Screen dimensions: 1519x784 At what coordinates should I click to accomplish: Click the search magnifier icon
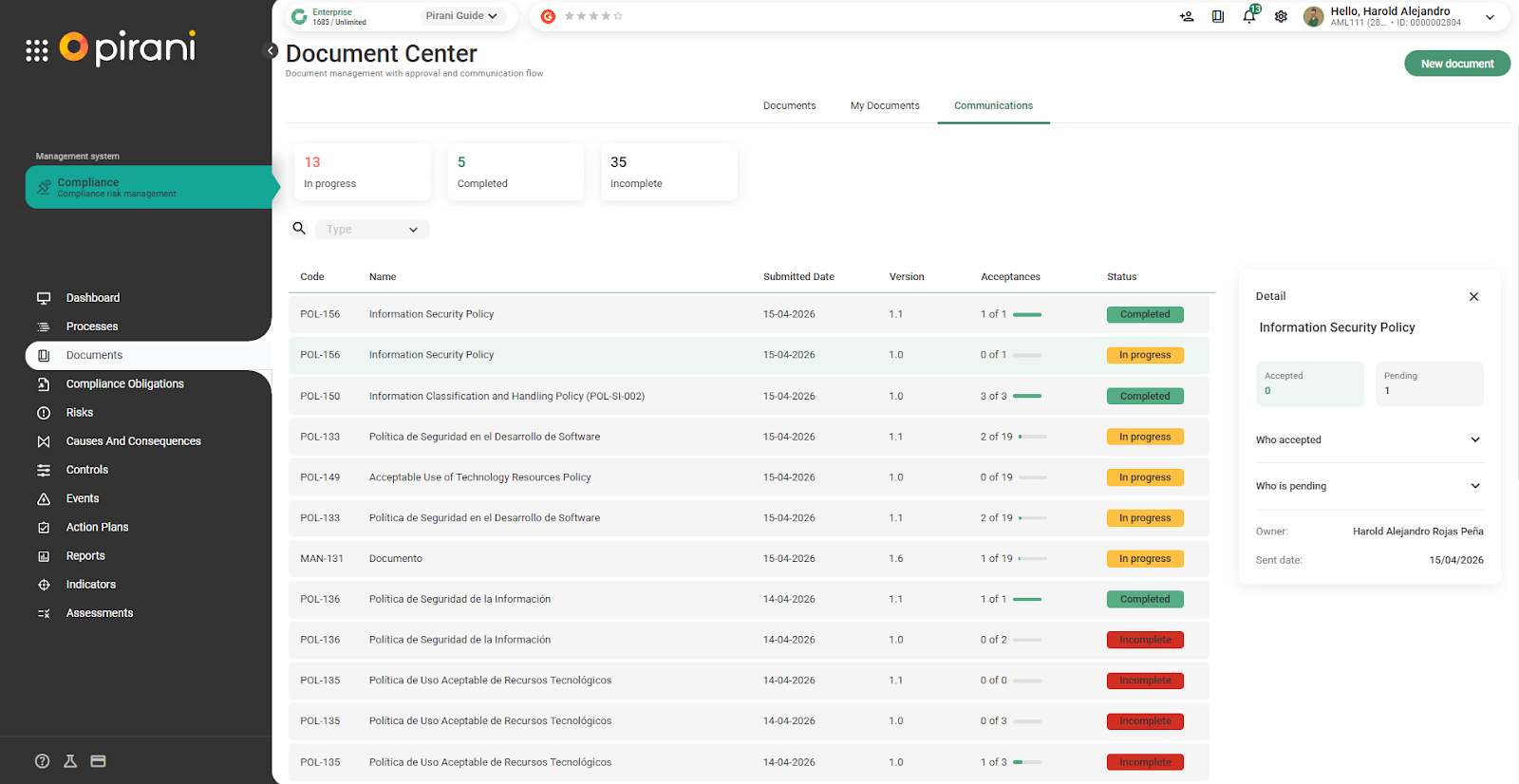[x=299, y=229]
